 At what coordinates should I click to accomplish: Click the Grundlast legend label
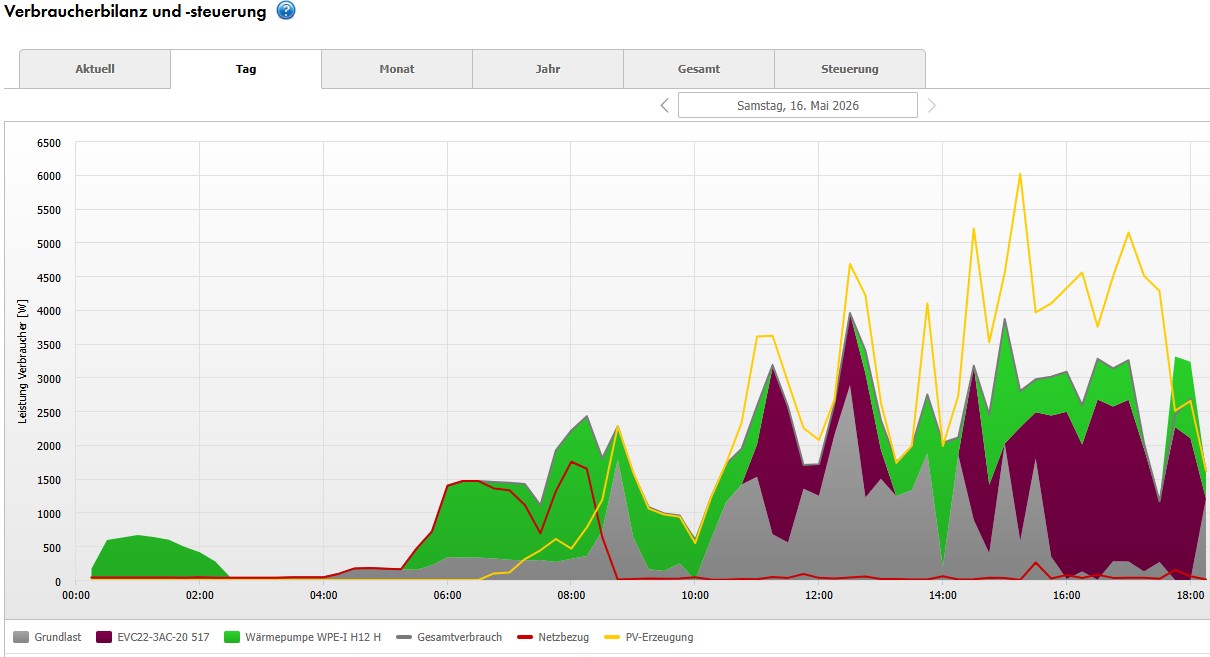pos(58,637)
